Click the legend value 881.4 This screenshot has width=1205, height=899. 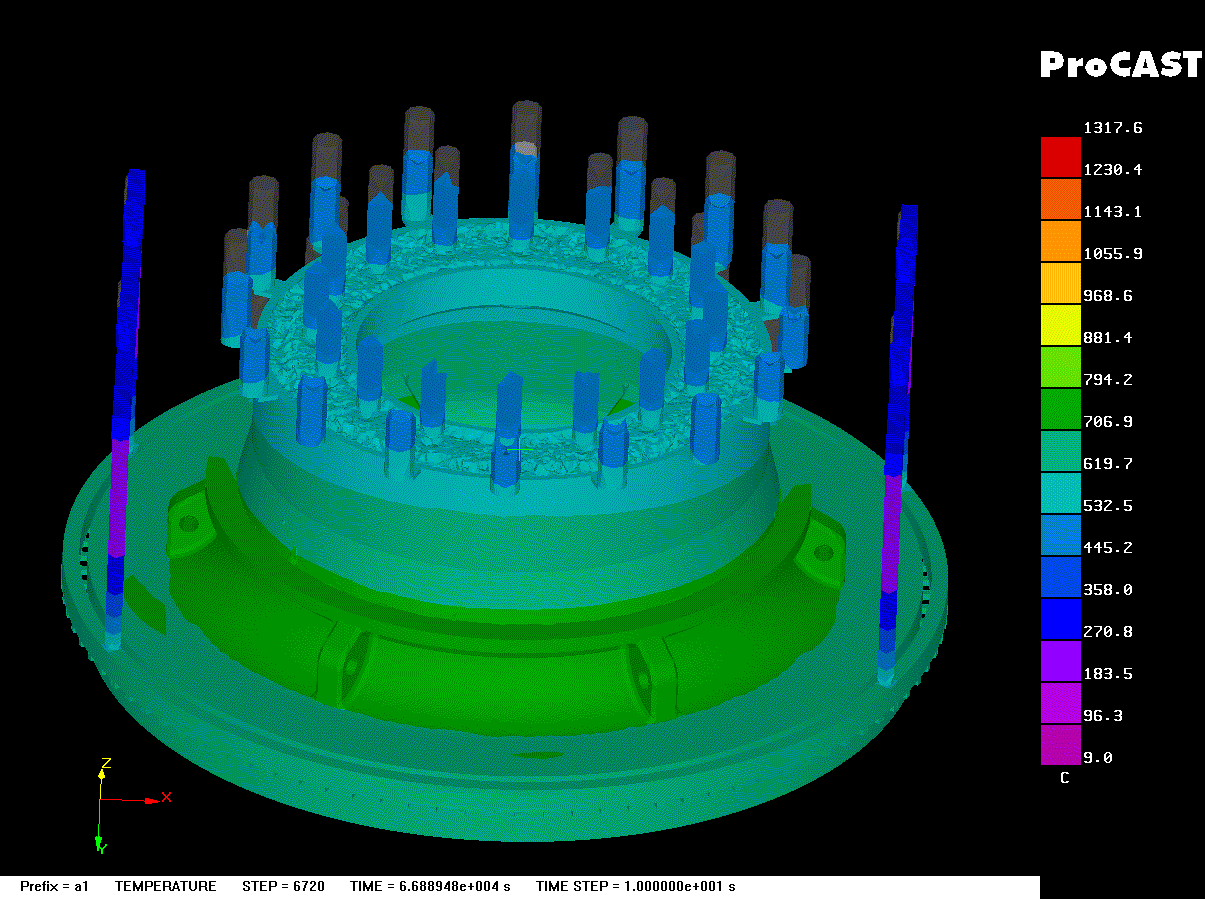pos(1108,338)
